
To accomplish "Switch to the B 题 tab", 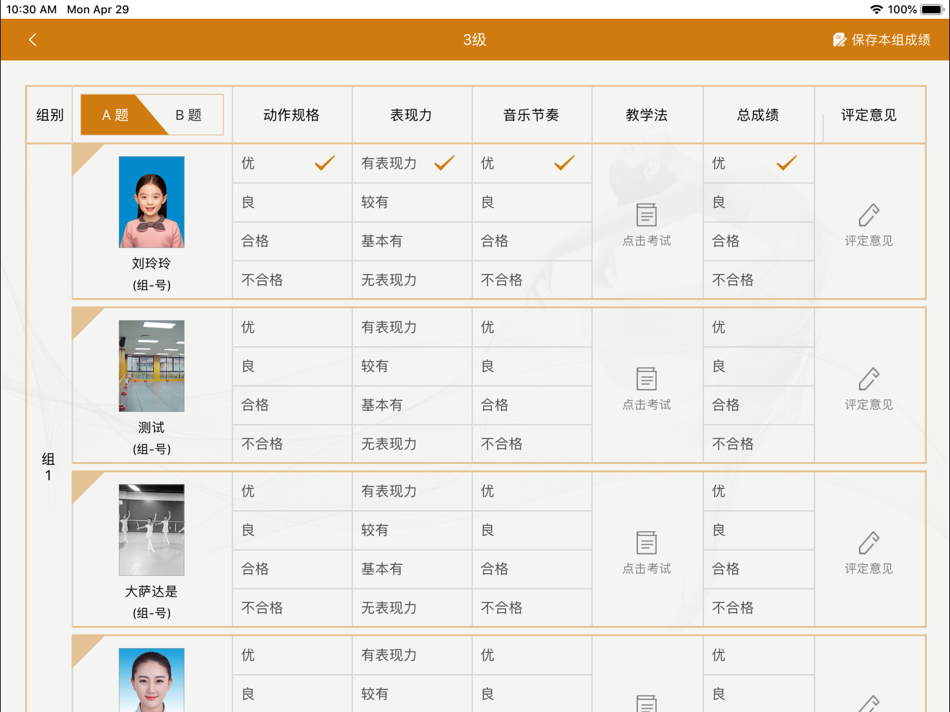I will (x=189, y=115).
